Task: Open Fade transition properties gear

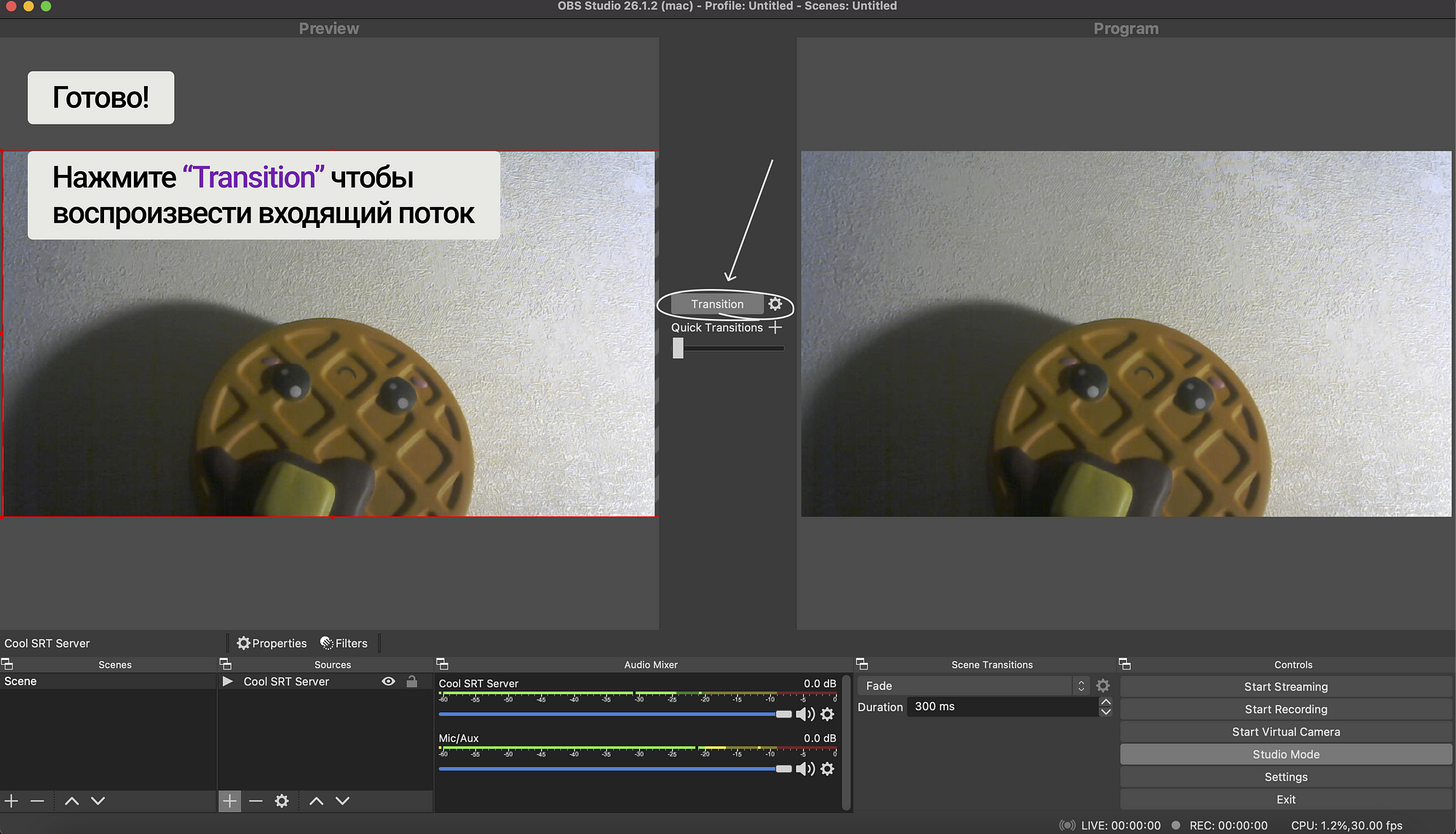Action: [x=1103, y=686]
